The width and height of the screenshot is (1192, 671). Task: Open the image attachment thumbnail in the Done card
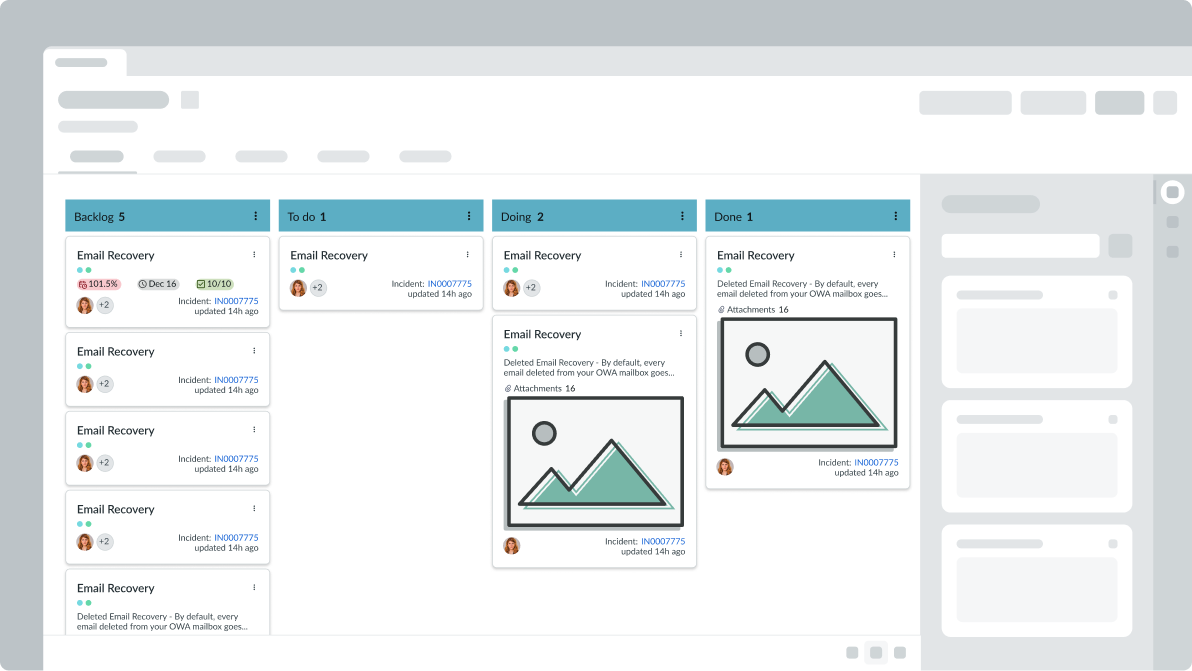[x=808, y=383]
